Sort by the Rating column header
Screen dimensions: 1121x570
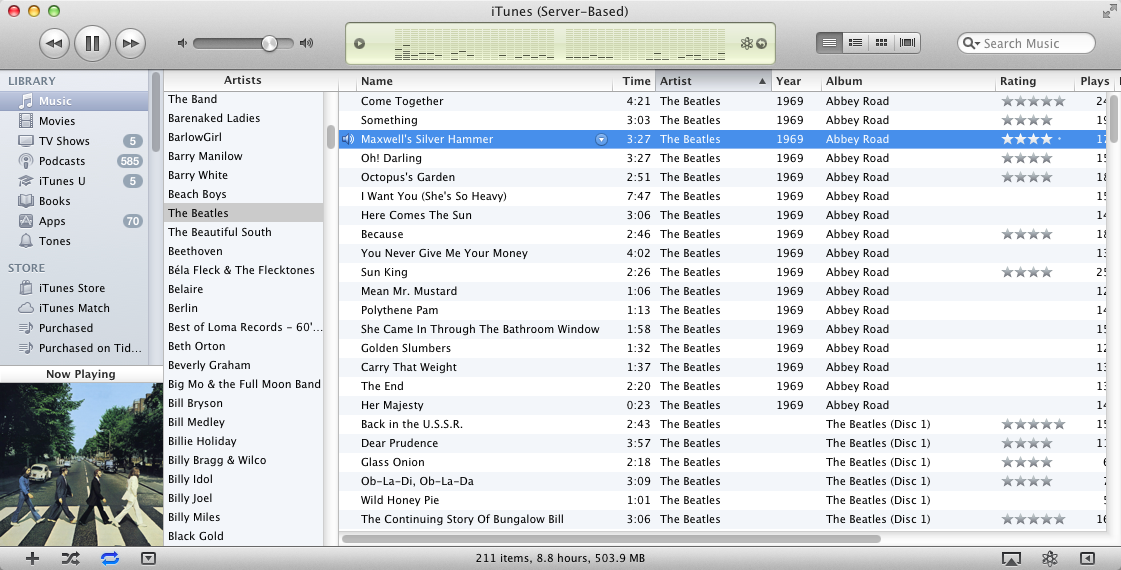[1034, 82]
